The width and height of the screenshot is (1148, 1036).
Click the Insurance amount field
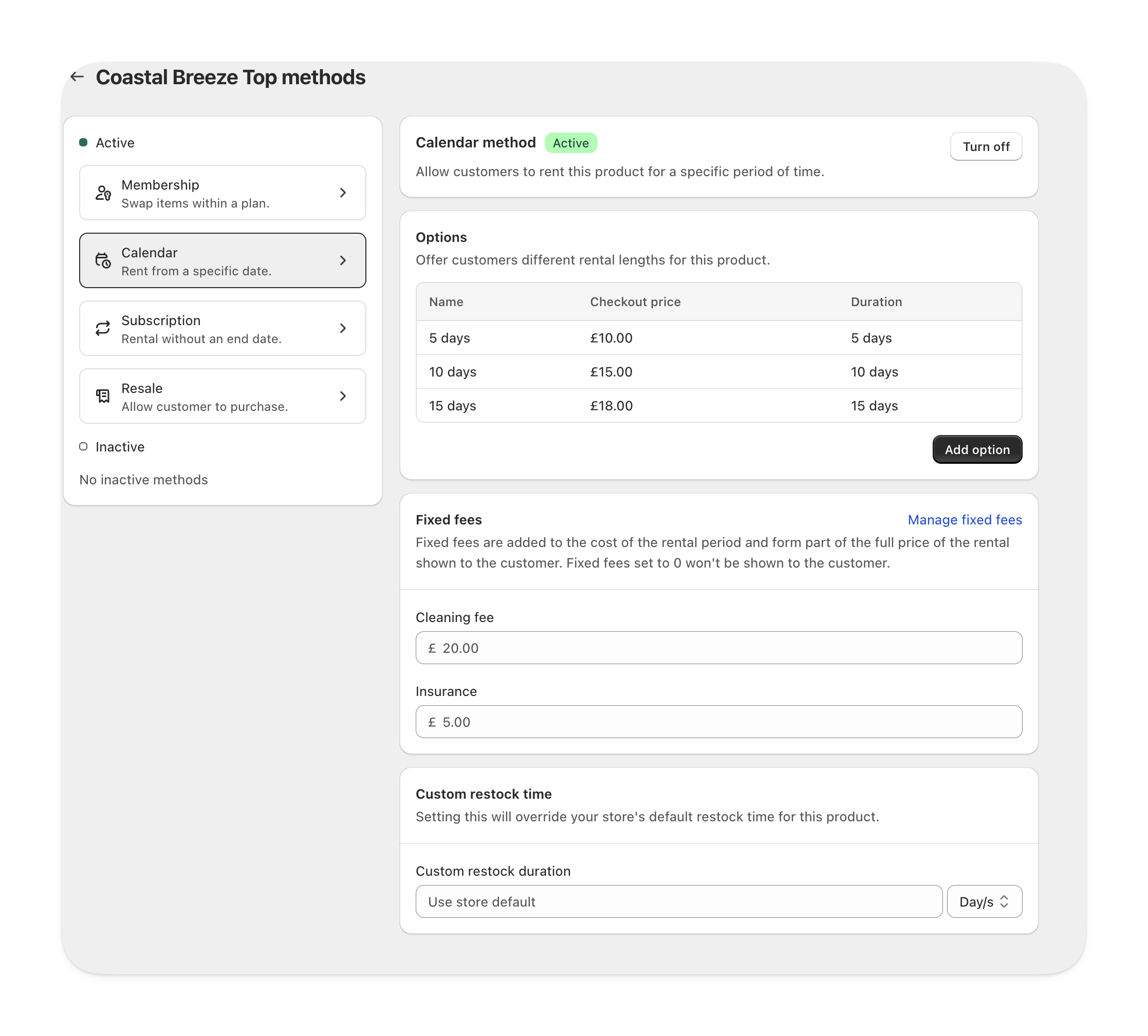[718, 722]
